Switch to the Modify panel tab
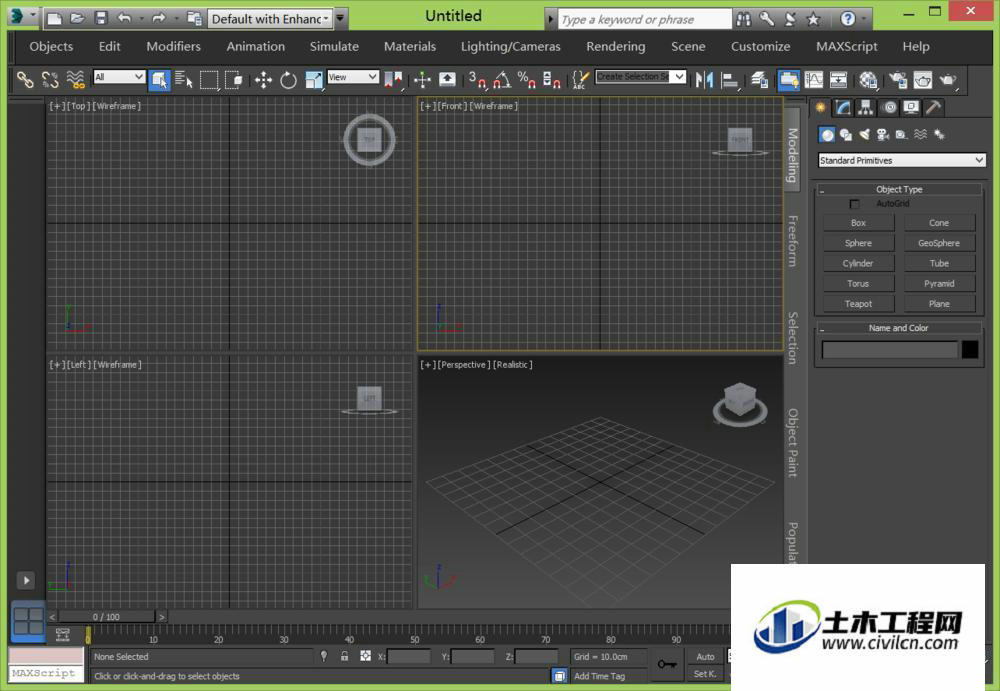This screenshot has width=1000, height=691. pos(843,107)
